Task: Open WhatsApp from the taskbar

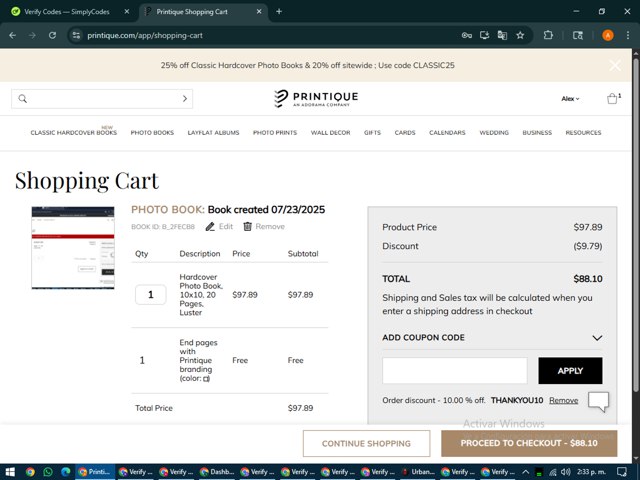Action: [x=48, y=472]
